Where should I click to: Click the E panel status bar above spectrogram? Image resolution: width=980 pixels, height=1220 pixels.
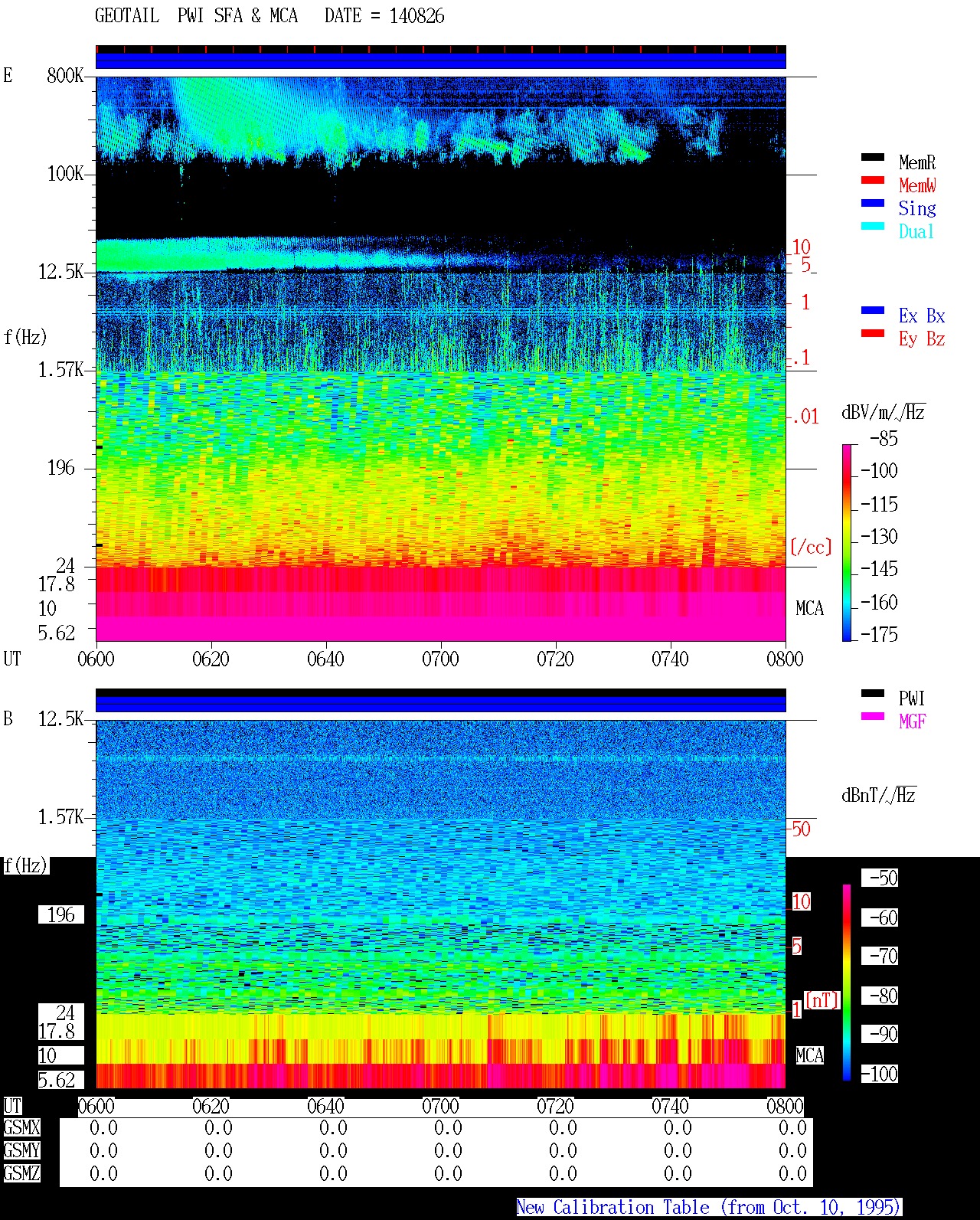[441, 57]
